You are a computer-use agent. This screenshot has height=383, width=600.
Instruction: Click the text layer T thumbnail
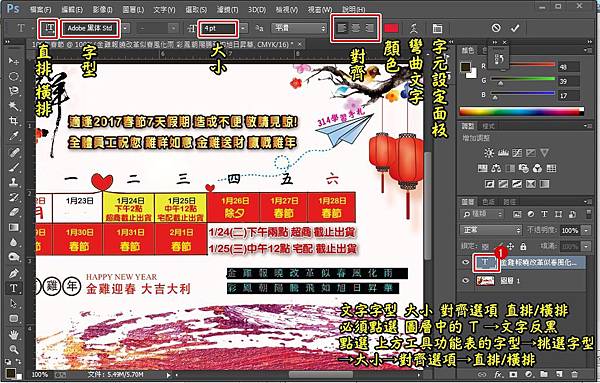[485, 262]
